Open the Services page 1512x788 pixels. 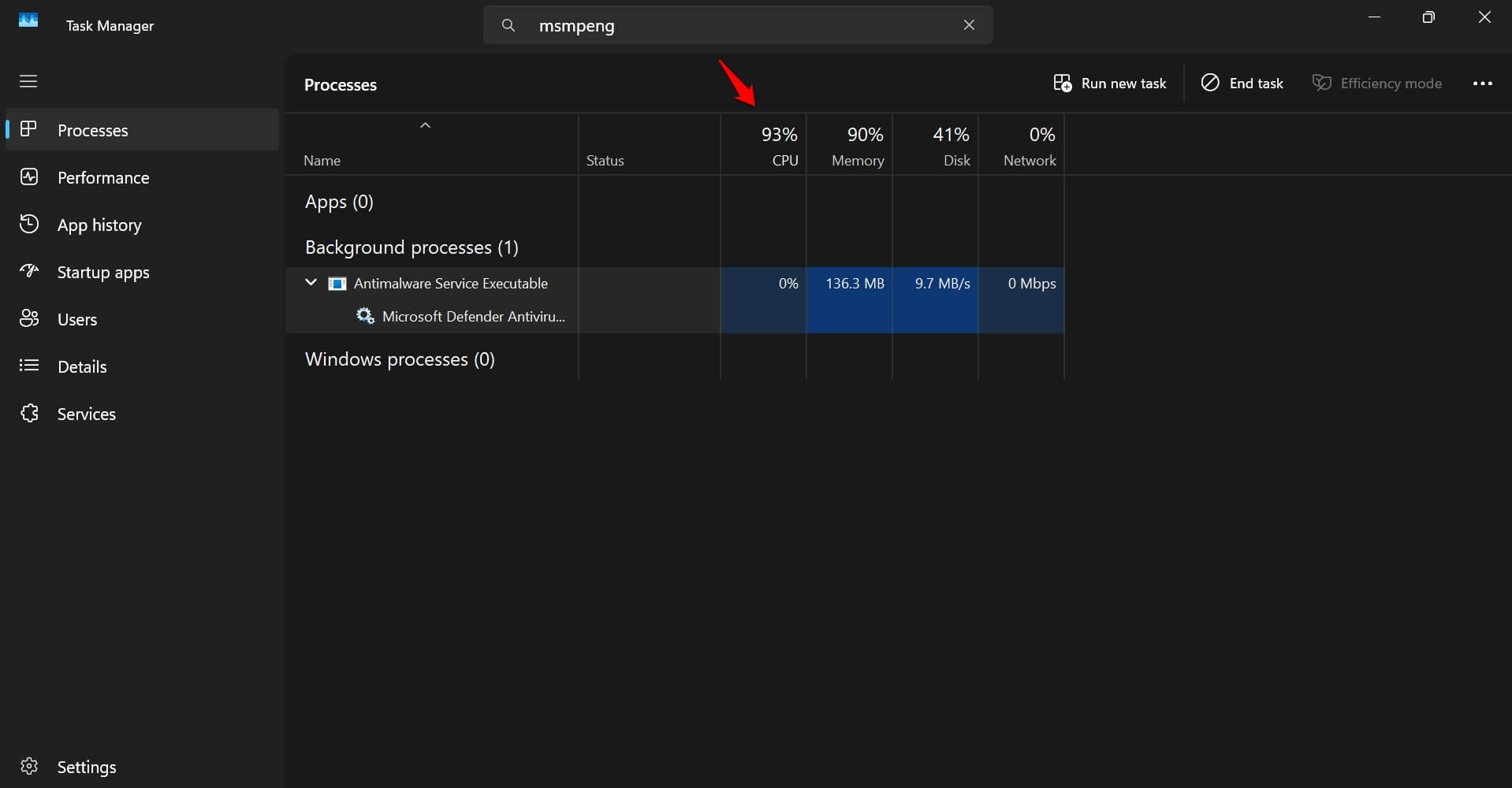142,414
